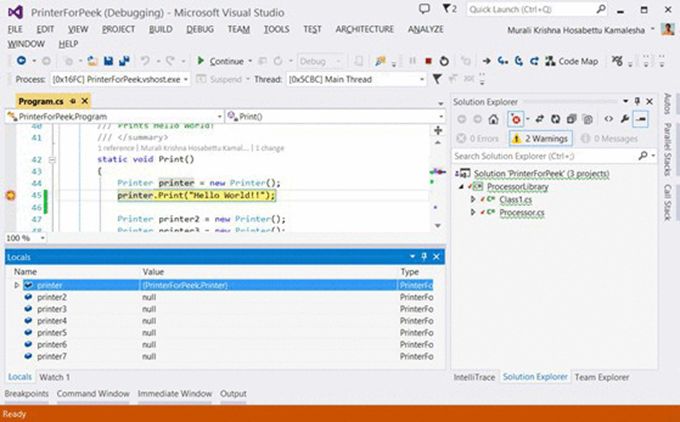
Task: Toggle the 0 Errors filter
Action: (477, 139)
